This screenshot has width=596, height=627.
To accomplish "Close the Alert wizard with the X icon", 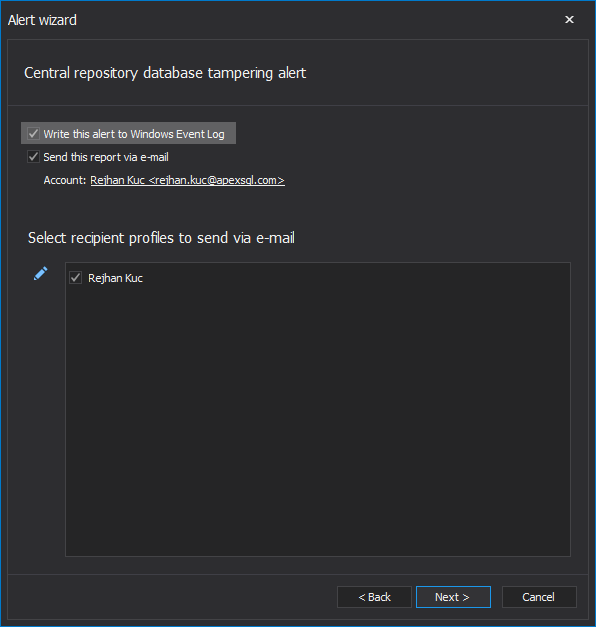I will (569, 20).
